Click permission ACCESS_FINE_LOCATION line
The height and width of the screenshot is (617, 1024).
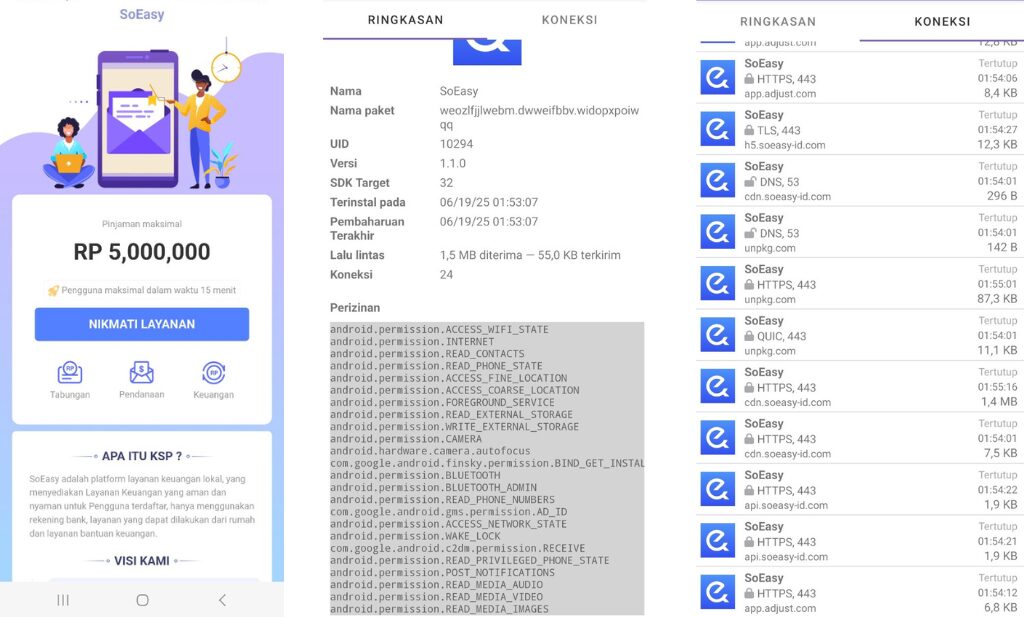point(449,378)
